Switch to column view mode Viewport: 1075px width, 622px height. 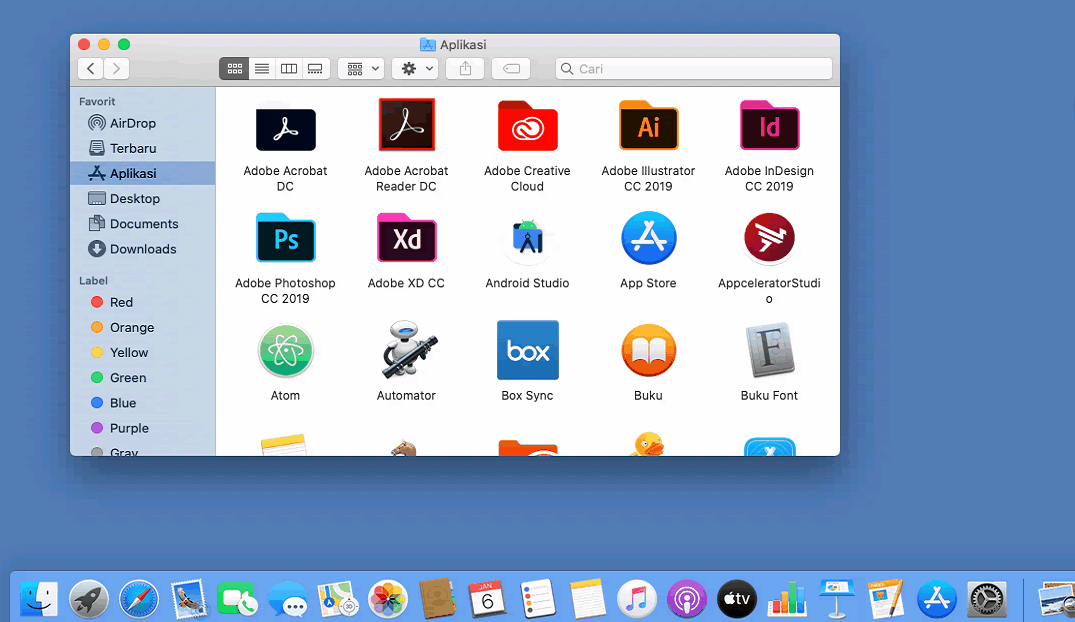289,69
